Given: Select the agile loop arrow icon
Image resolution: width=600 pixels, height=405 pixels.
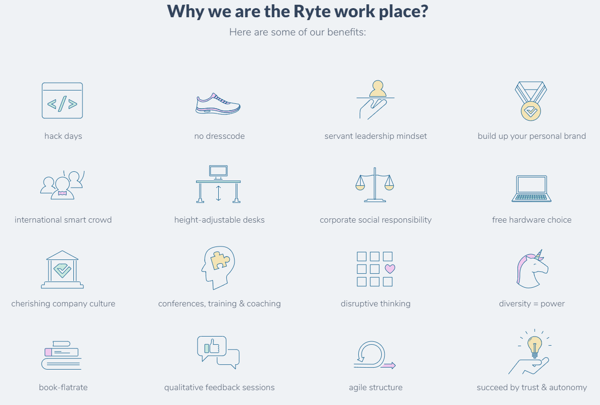Looking at the screenshot, I should tap(375, 355).
